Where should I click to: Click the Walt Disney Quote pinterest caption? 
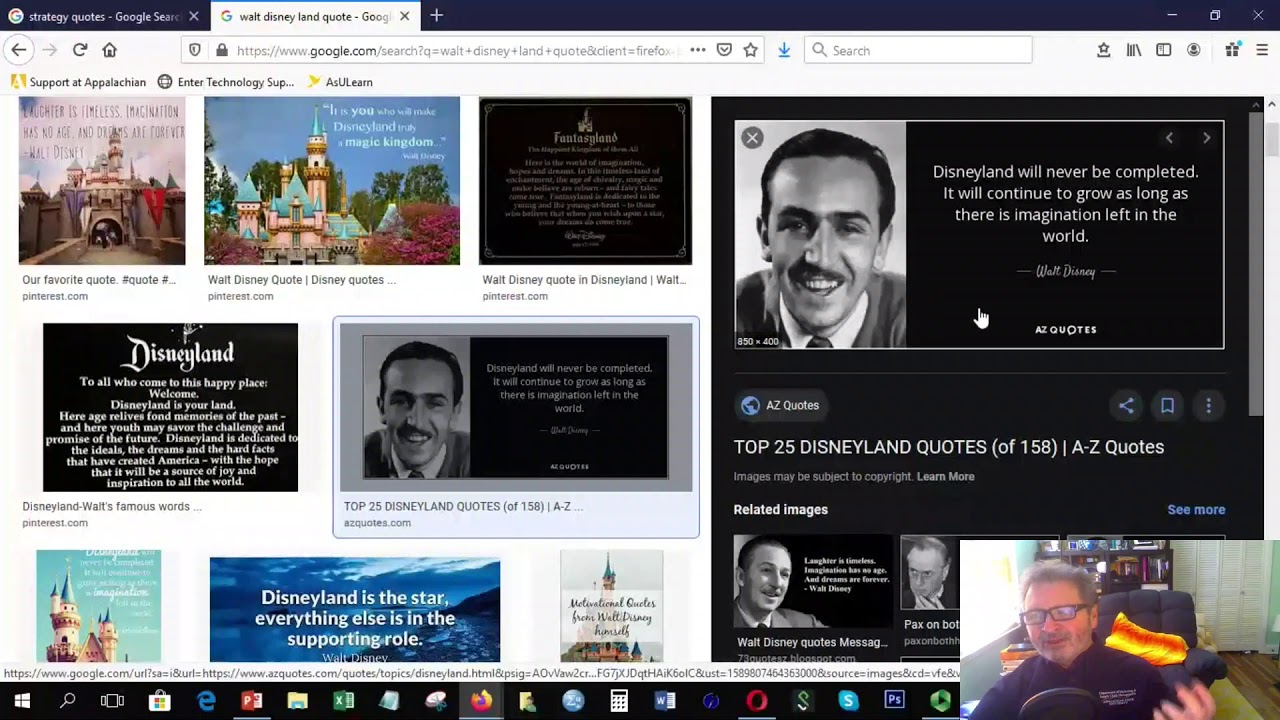point(302,280)
